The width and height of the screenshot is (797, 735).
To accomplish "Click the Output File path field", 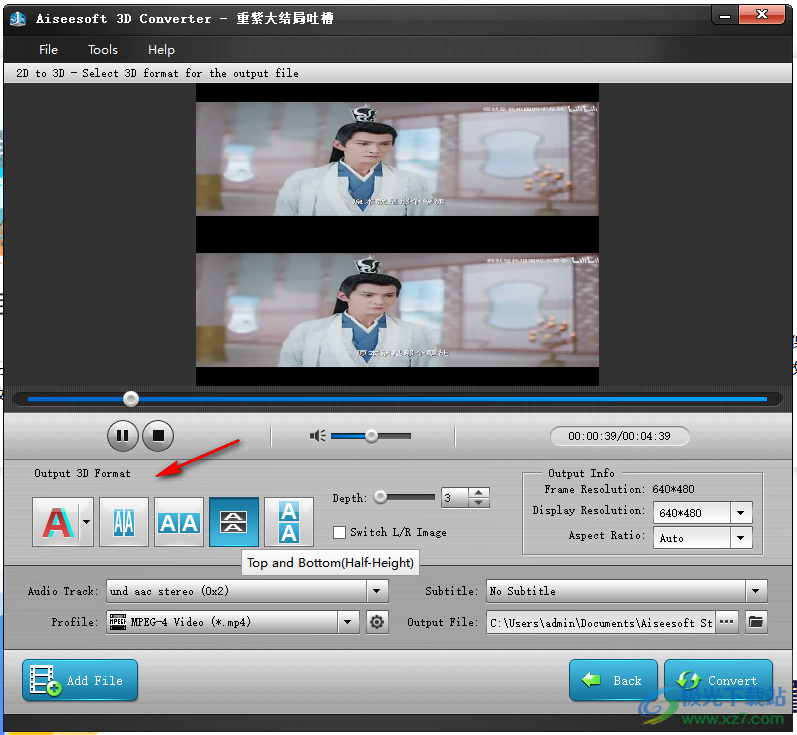I will tap(600, 623).
